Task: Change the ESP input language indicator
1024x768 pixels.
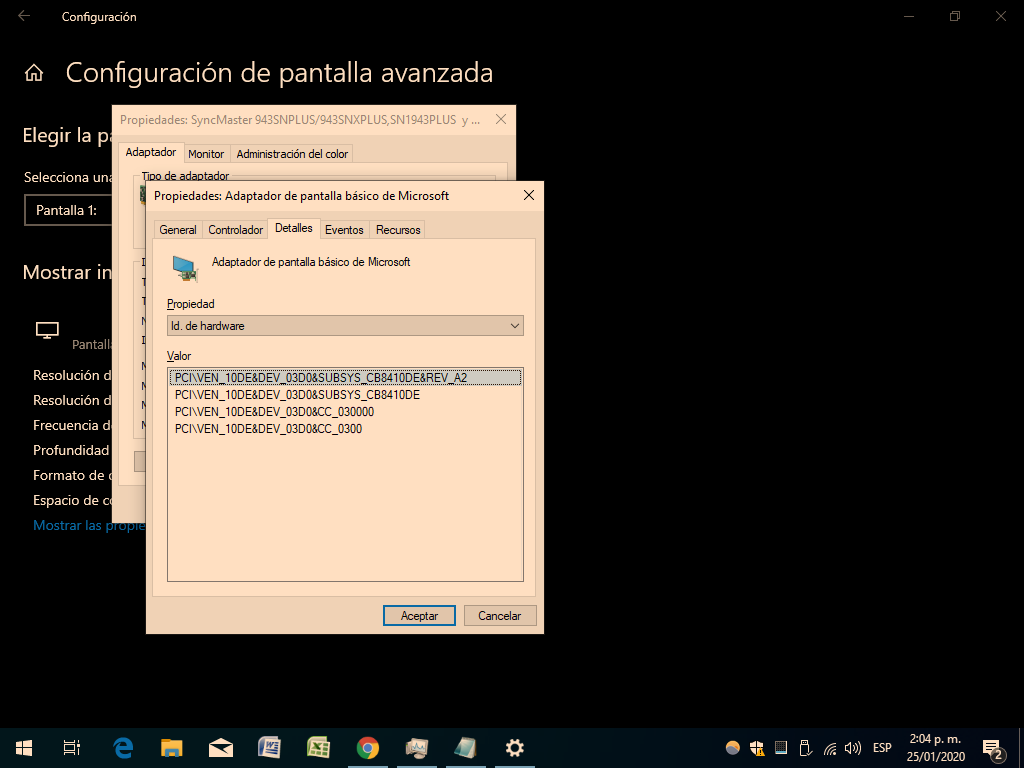Action: click(x=882, y=748)
